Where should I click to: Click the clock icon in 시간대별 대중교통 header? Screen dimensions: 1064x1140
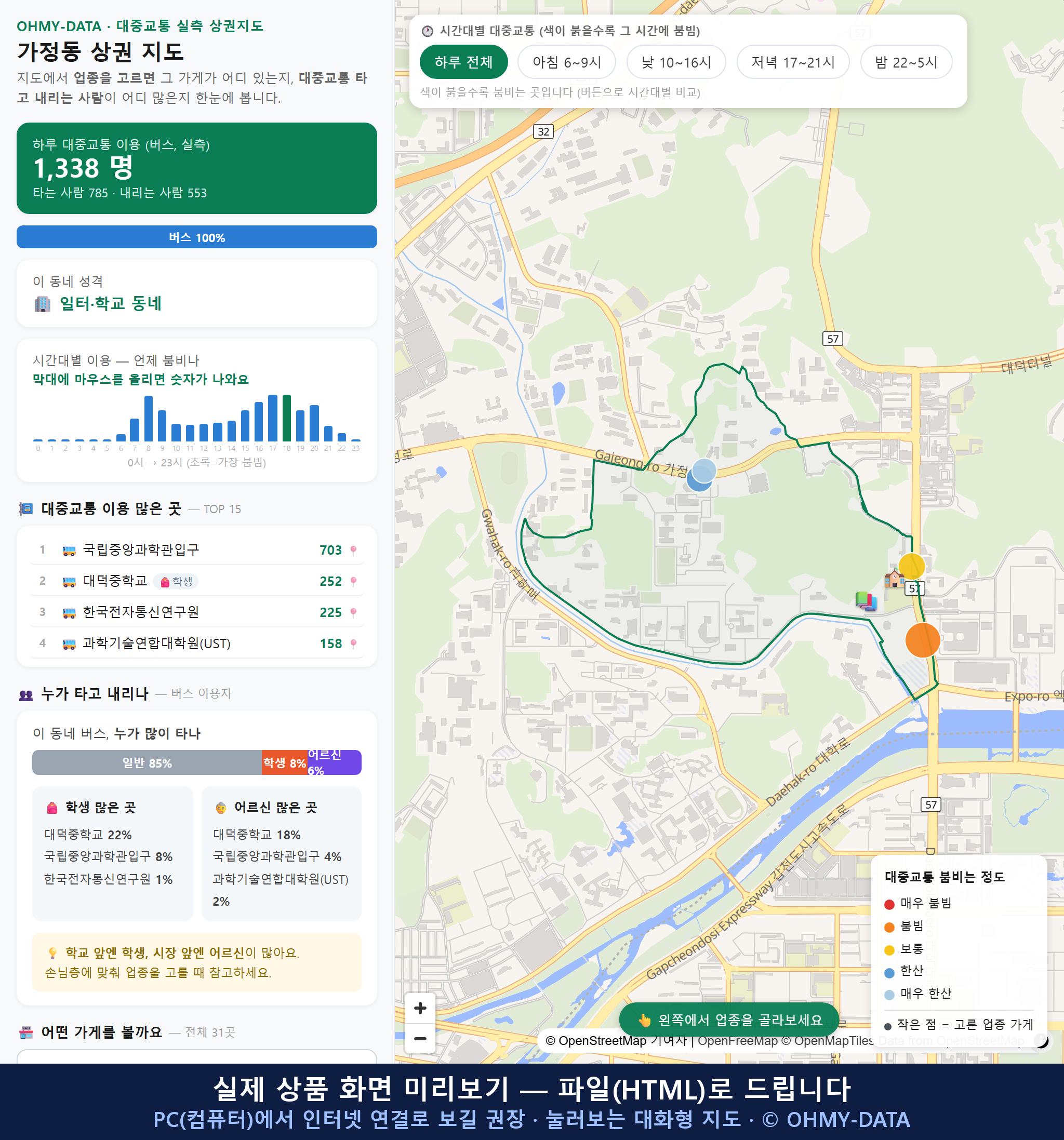(428, 31)
